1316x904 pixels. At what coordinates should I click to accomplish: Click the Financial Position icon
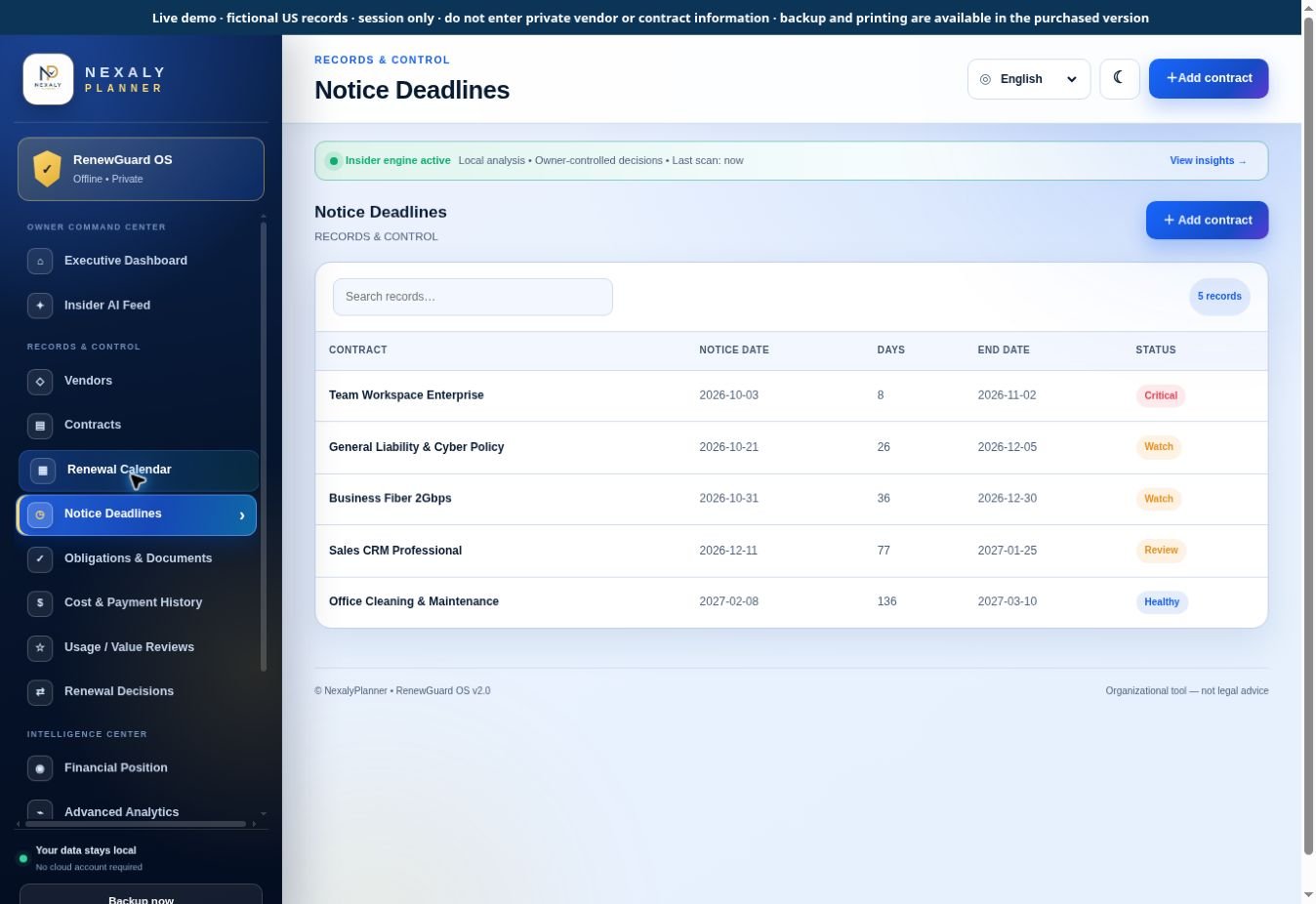pos(40,768)
